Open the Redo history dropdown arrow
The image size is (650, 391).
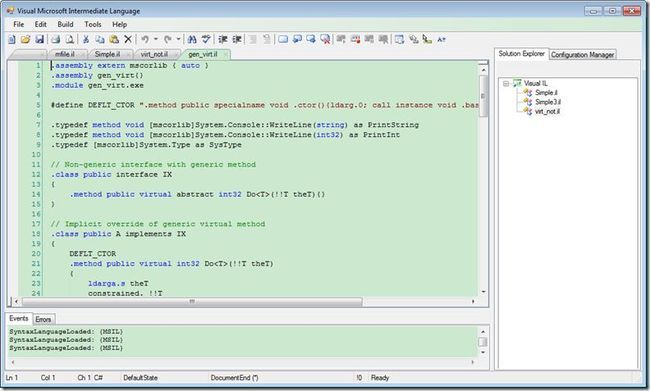click(x=178, y=39)
